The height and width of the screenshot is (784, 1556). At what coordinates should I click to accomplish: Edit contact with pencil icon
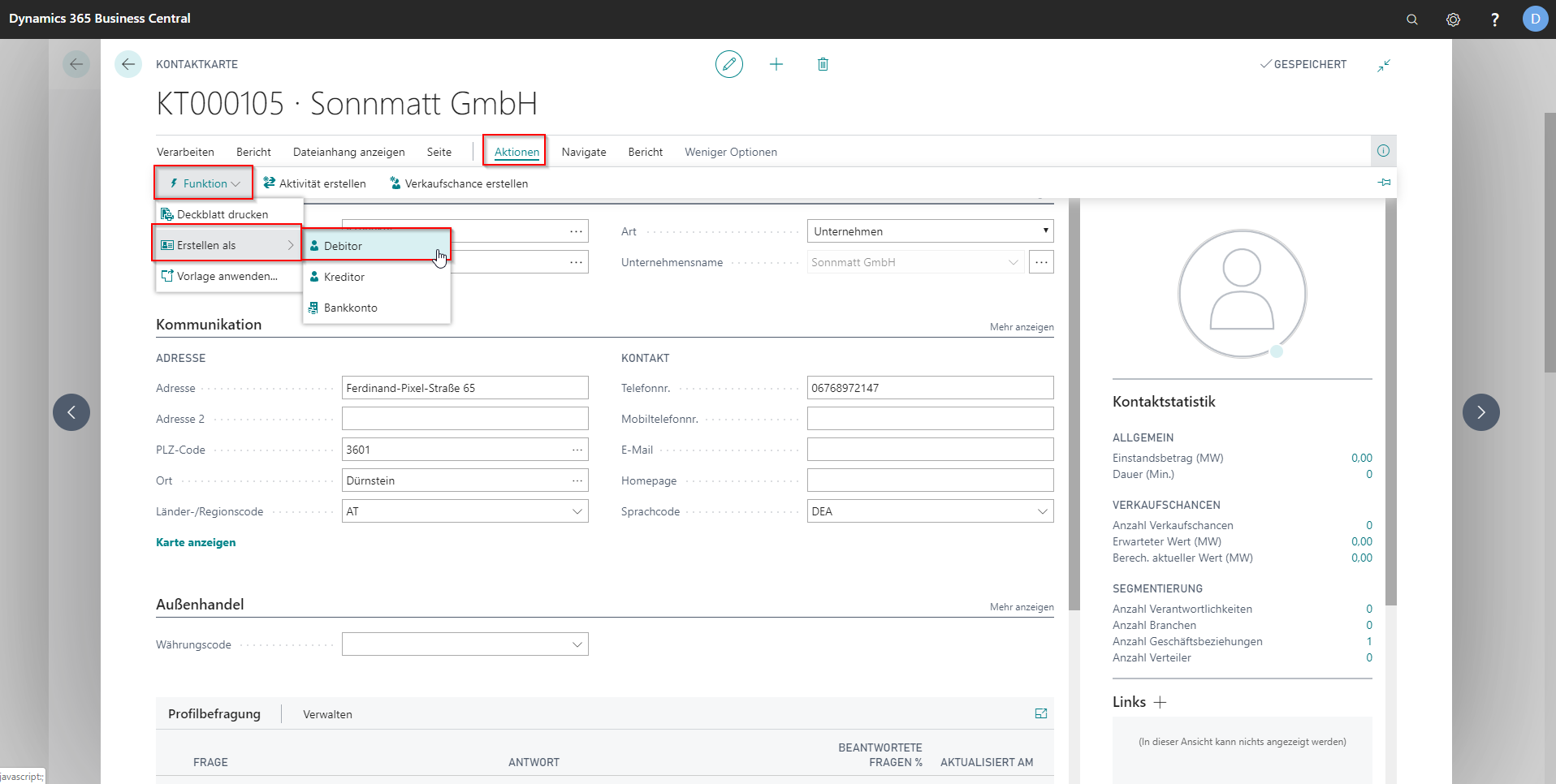(x=729, y=64)
